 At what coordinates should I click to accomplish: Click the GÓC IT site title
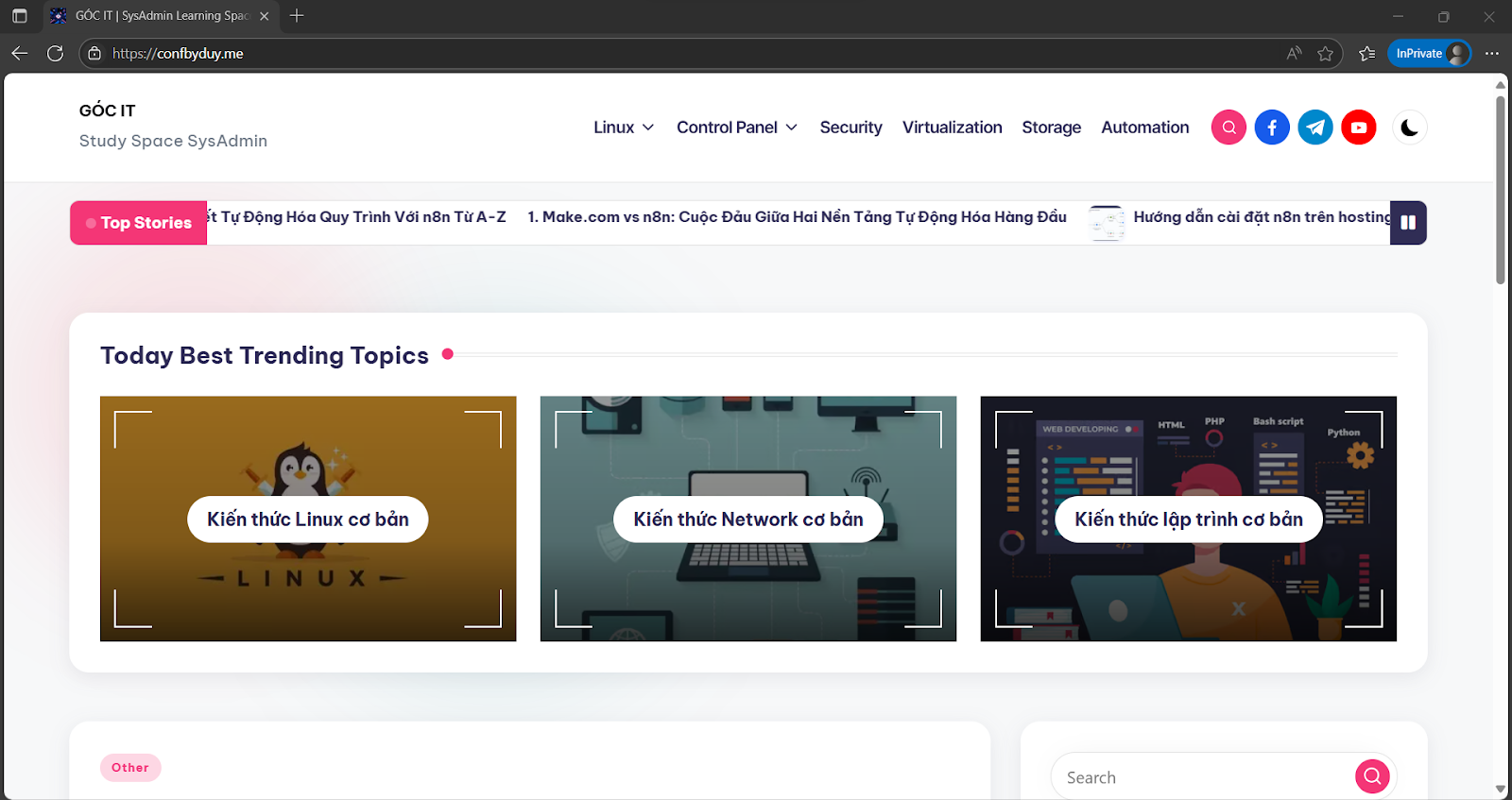point(107,111)
